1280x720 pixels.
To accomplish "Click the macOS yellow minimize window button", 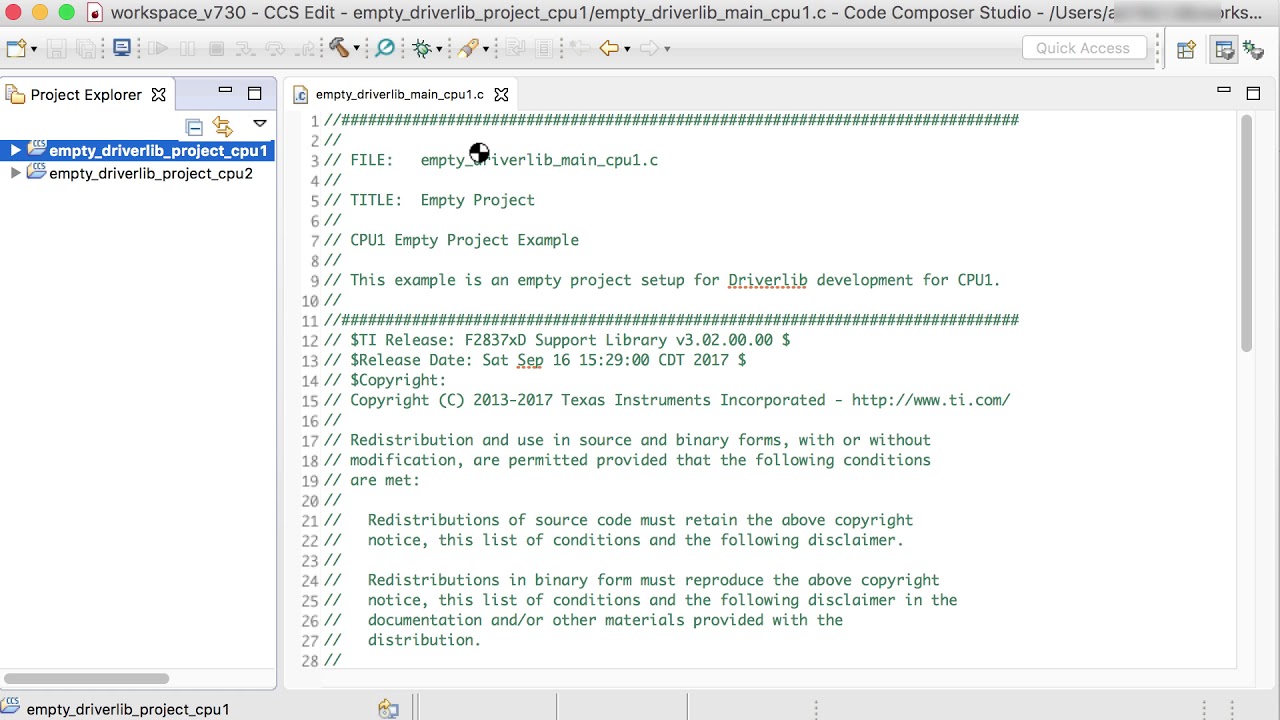I will click(x=40, y=13).
